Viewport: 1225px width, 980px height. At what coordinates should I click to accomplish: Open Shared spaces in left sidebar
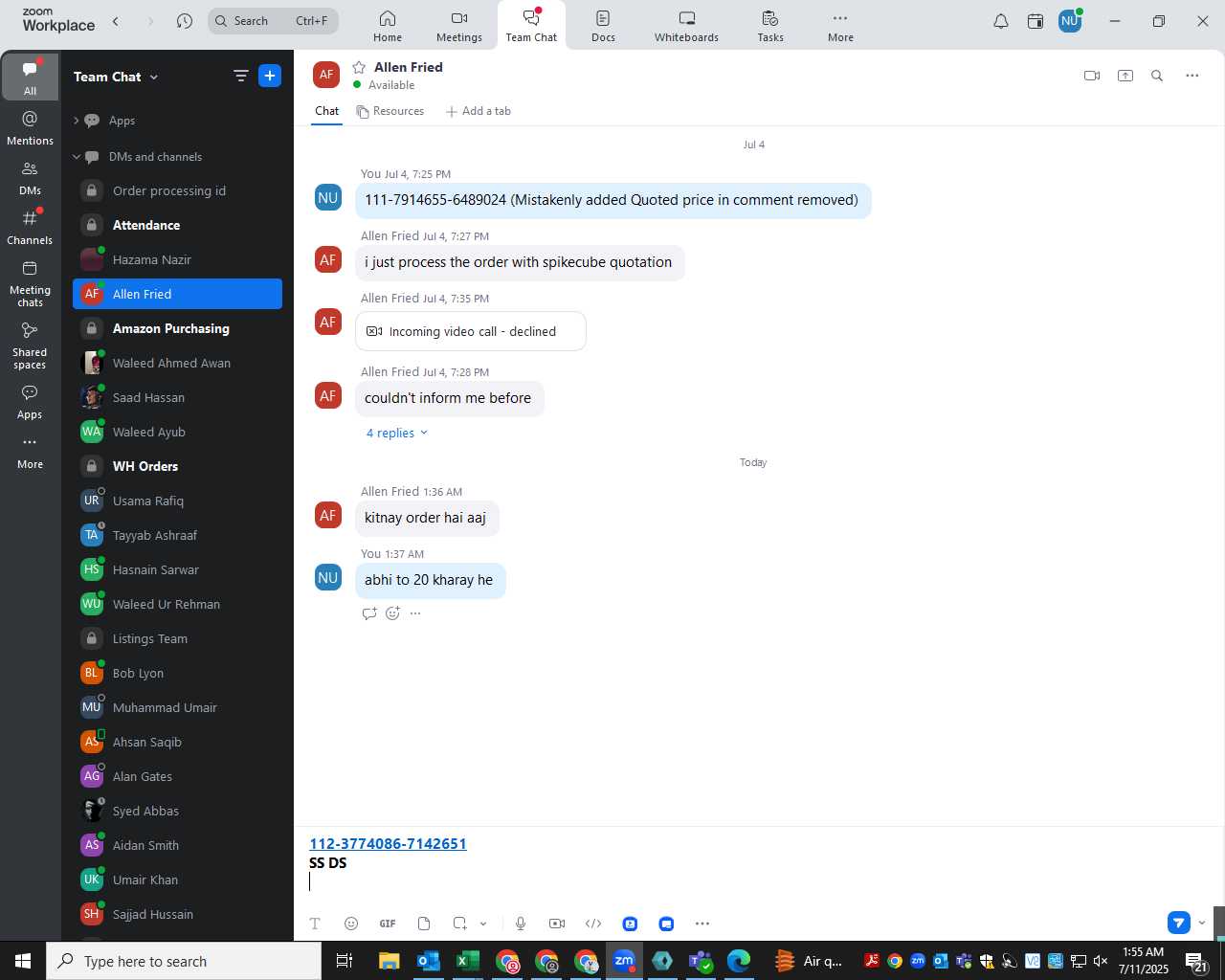[x=31, y=345]
